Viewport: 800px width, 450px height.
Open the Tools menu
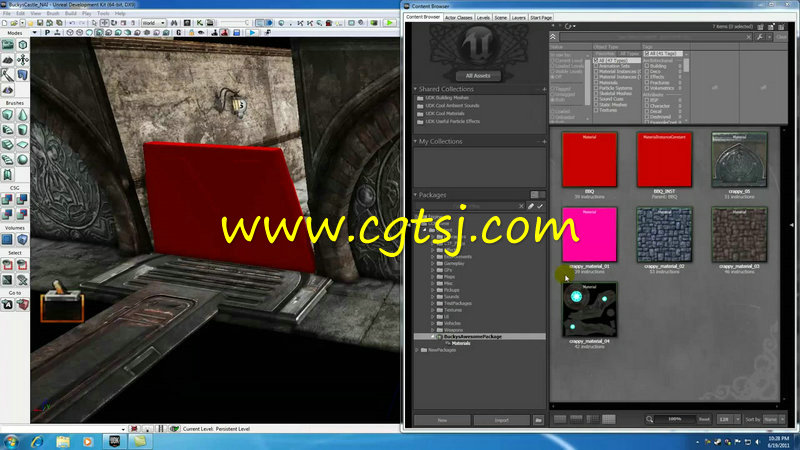point(103,13)
